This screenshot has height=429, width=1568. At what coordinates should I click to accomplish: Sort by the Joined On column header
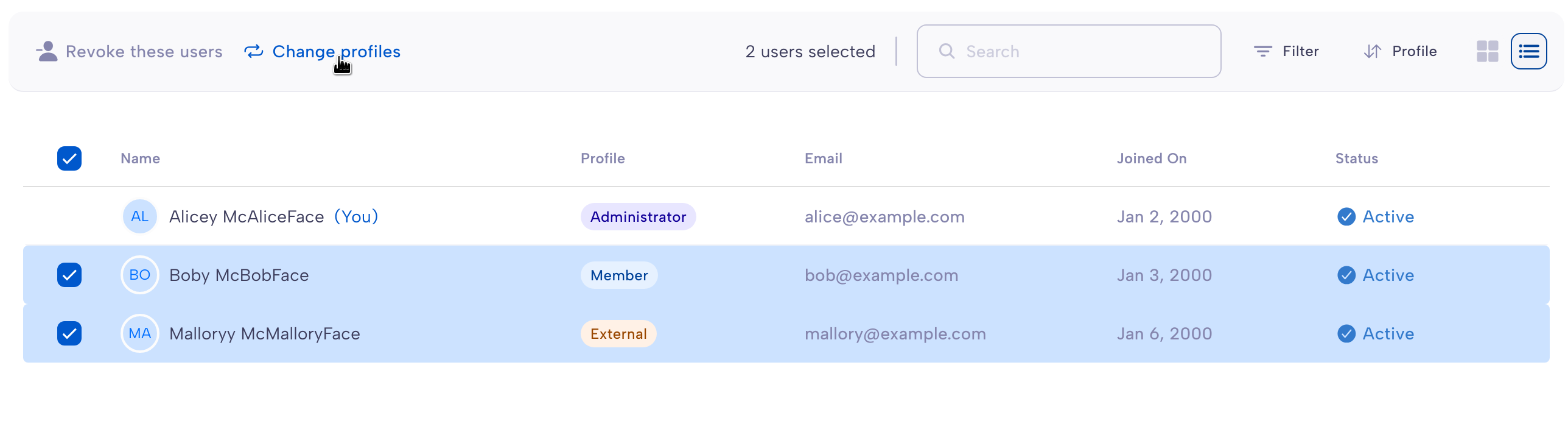1151,158
